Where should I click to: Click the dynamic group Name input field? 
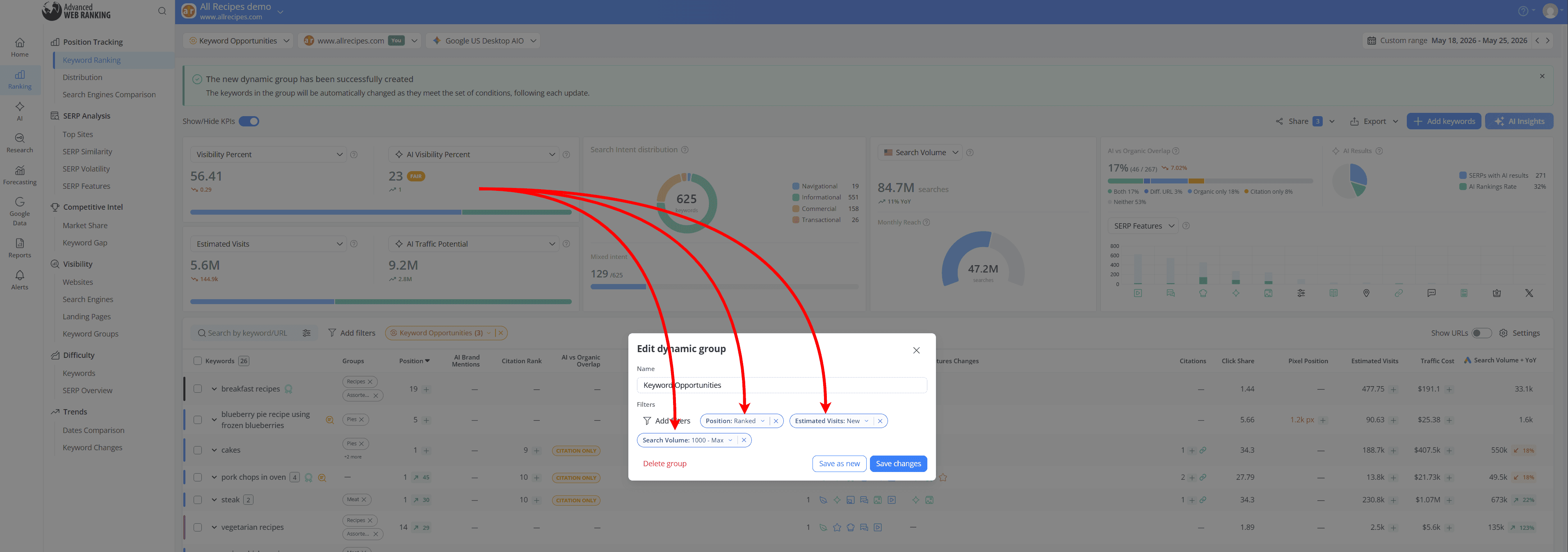782,385
